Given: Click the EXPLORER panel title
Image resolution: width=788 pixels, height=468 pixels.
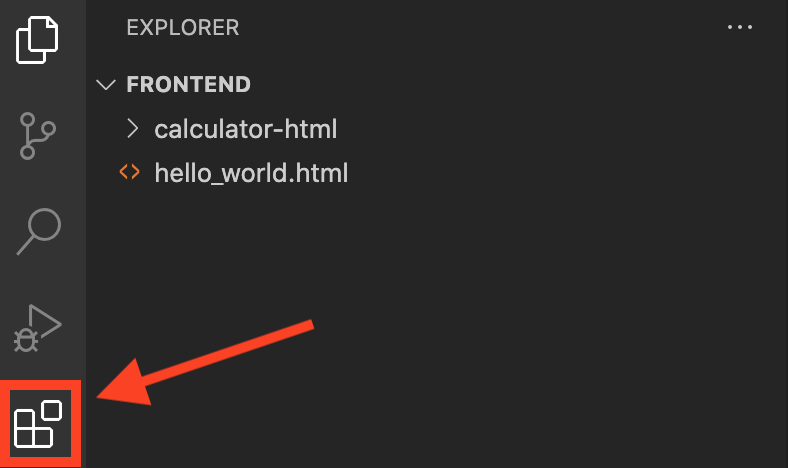Looking at the screenshot, I should (x=183, y=28).
